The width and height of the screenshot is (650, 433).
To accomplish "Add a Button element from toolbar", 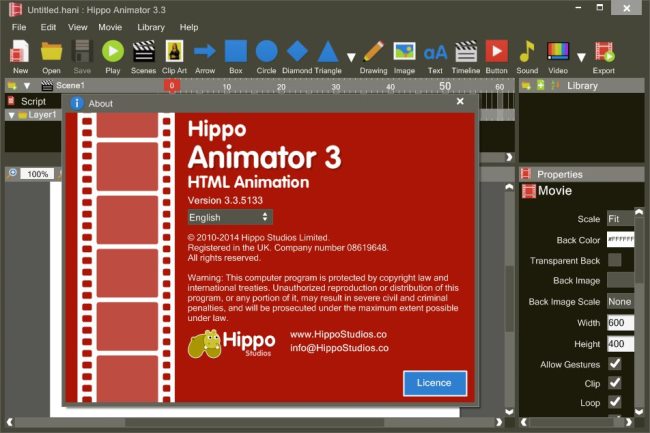I will [497, 57].
